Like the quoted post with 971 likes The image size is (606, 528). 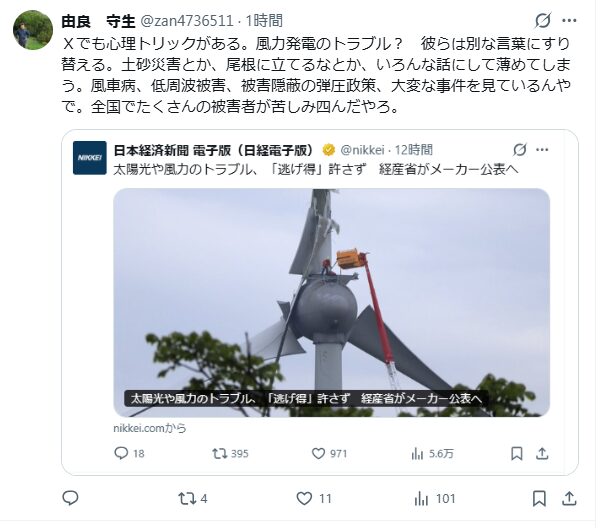329,453
